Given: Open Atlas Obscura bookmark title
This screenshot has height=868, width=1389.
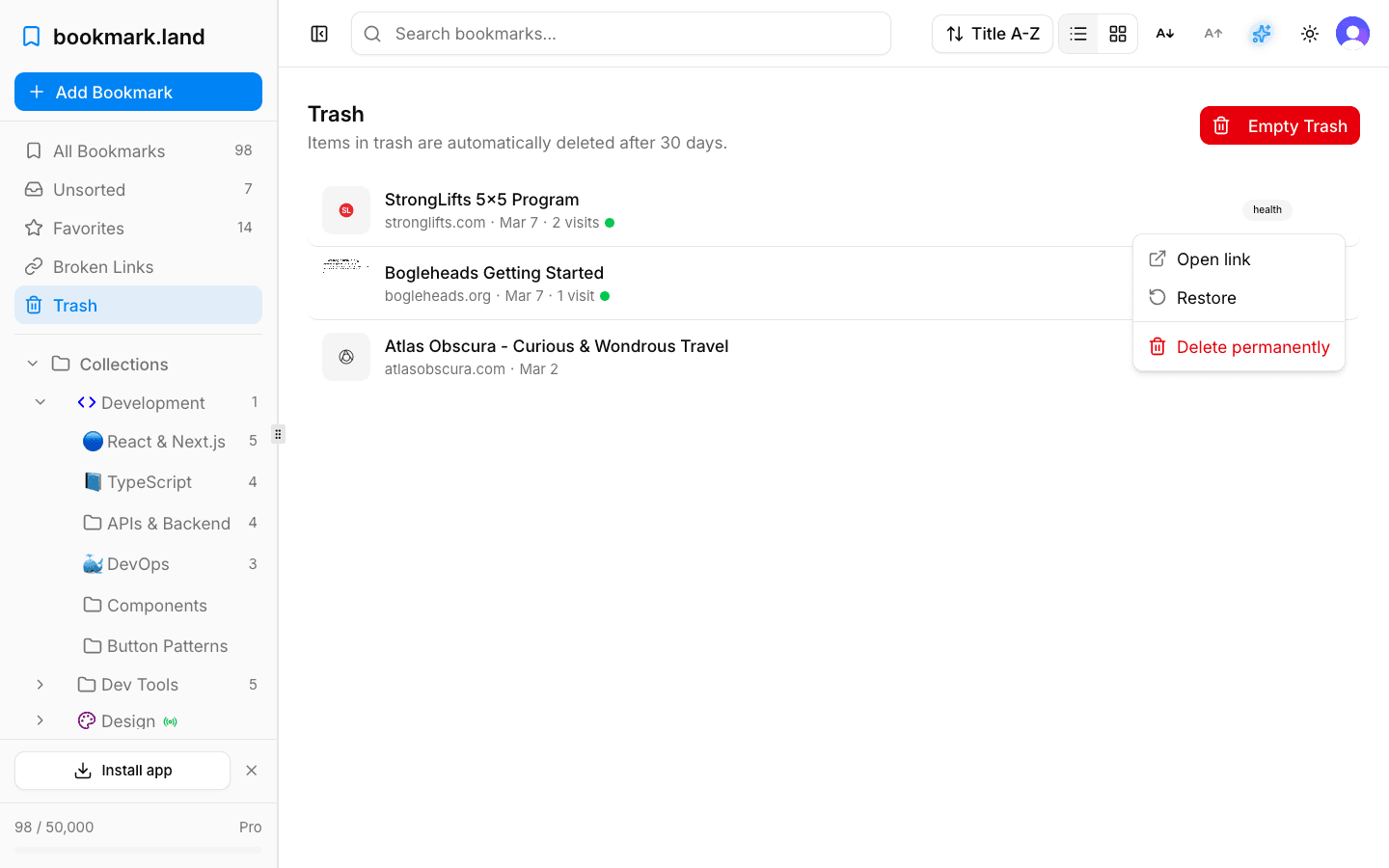Looking at the screenshot, I should click(557, 345).
